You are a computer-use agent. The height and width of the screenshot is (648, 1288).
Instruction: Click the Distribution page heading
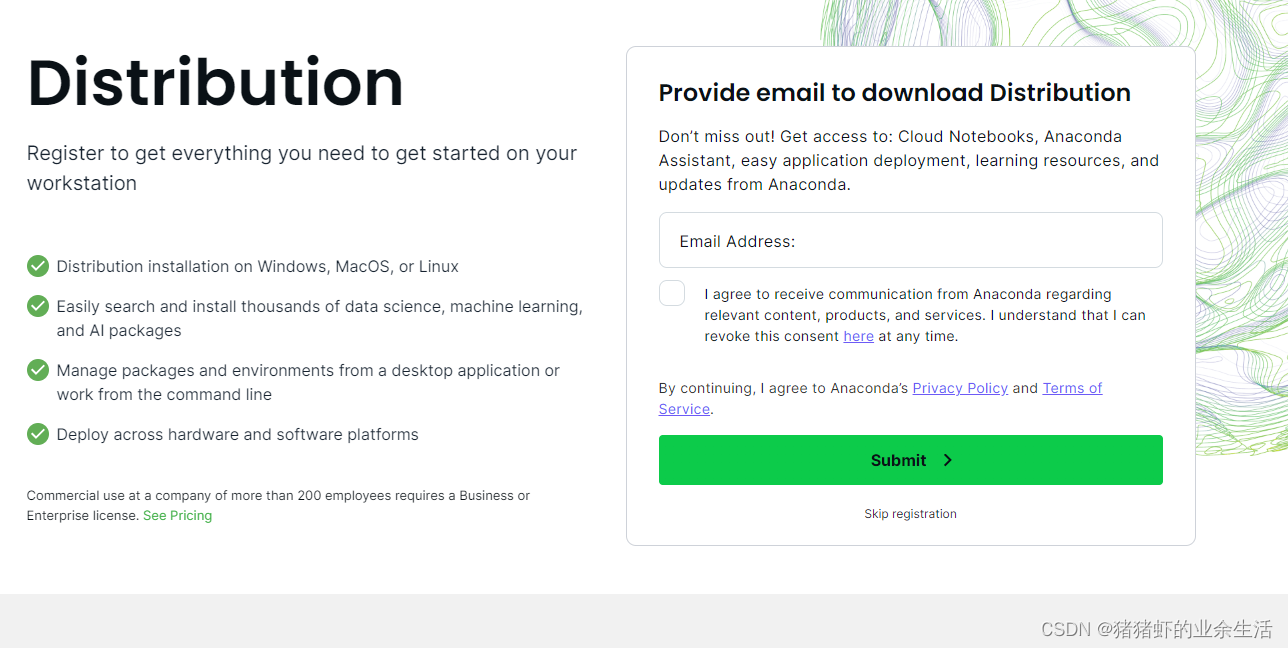click(x=215, y=82)
